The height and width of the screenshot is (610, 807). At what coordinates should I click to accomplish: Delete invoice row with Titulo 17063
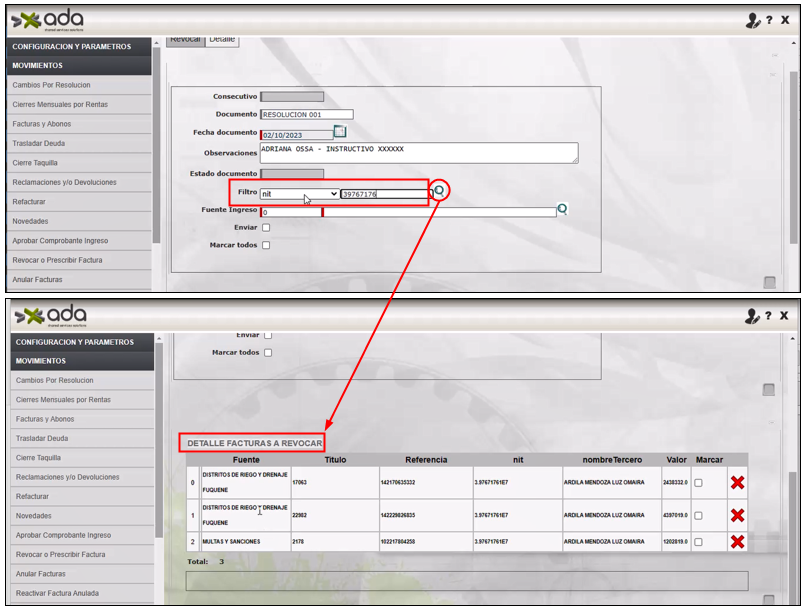click(737, 483)
